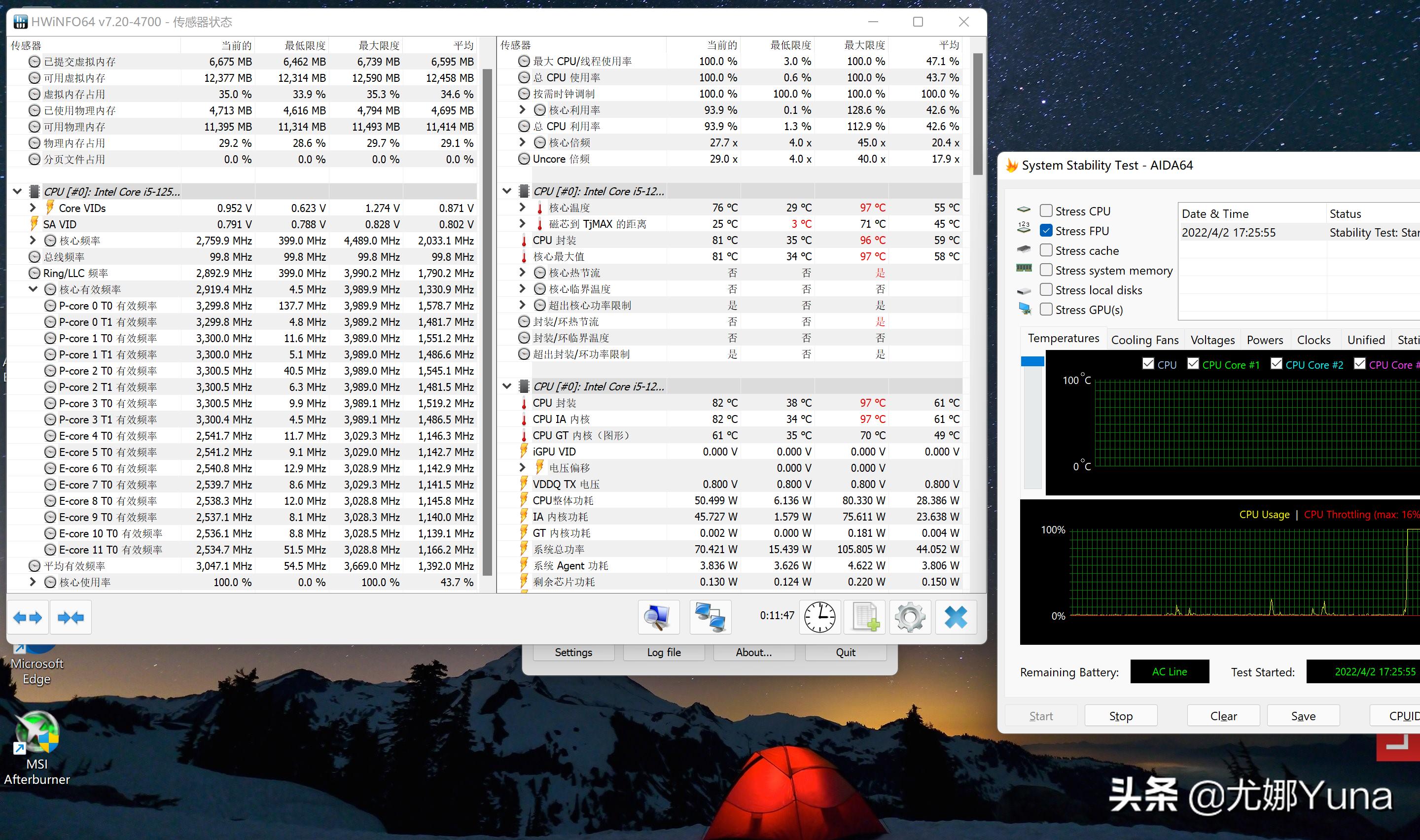Open sensor settings via gear icon
Screen dimensions: 1420x840
[910, 617]
